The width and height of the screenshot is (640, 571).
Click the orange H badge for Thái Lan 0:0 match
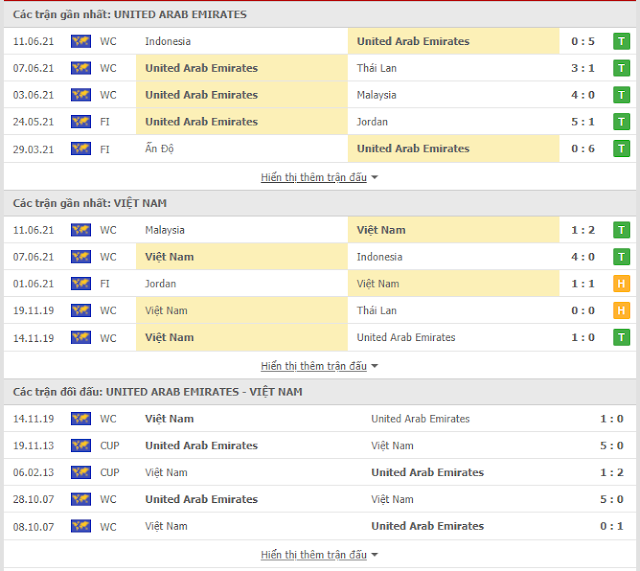click(621, 311)
